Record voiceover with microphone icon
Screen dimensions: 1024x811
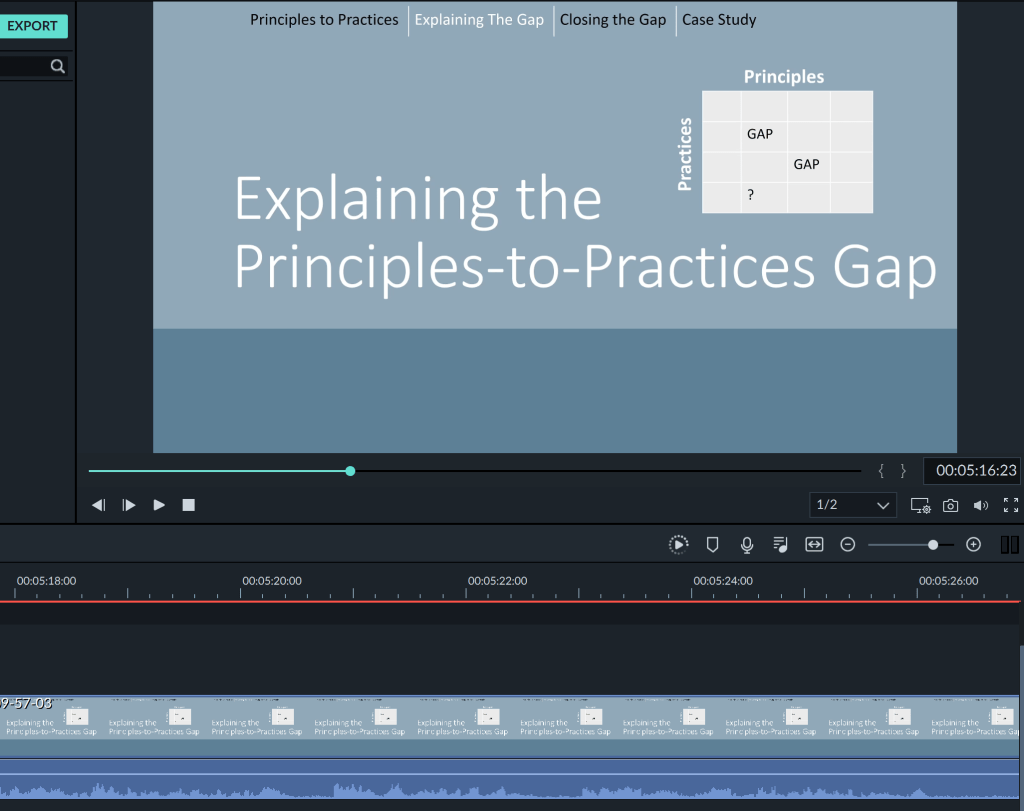point(746,544)
